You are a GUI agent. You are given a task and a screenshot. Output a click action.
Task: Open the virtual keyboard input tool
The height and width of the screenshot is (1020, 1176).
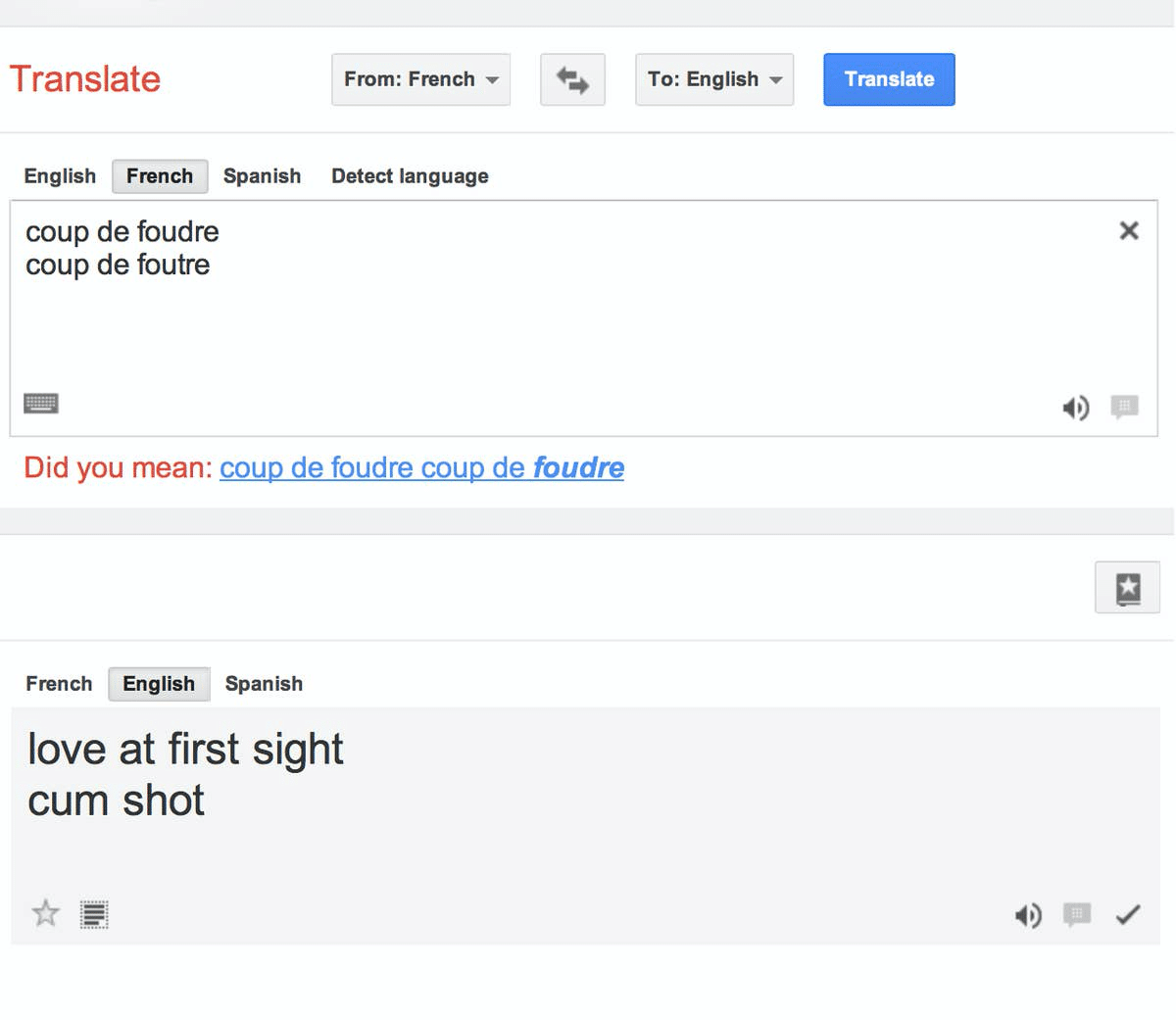(41, 403)
